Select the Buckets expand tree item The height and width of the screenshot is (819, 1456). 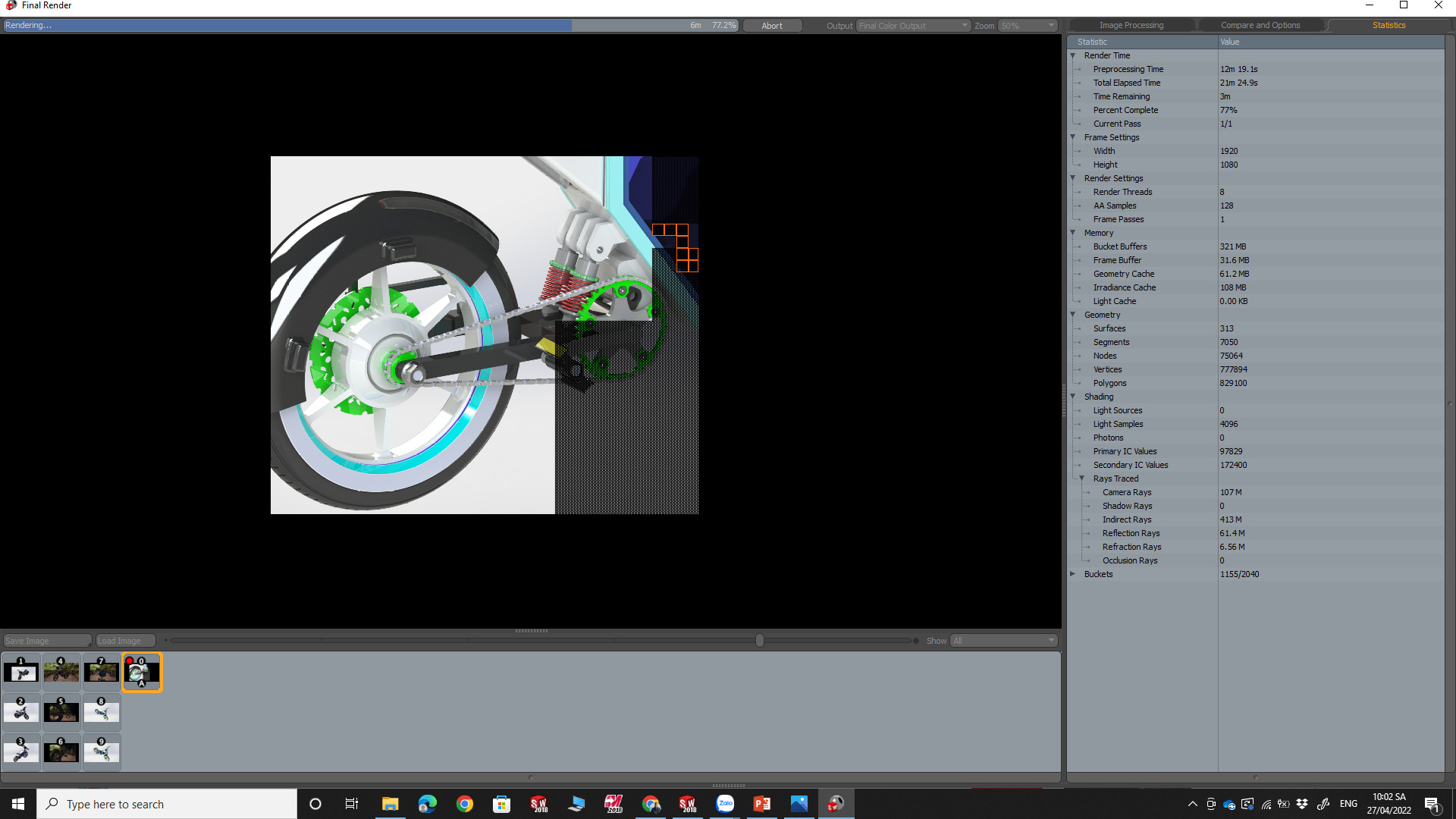click(1075, 574)
